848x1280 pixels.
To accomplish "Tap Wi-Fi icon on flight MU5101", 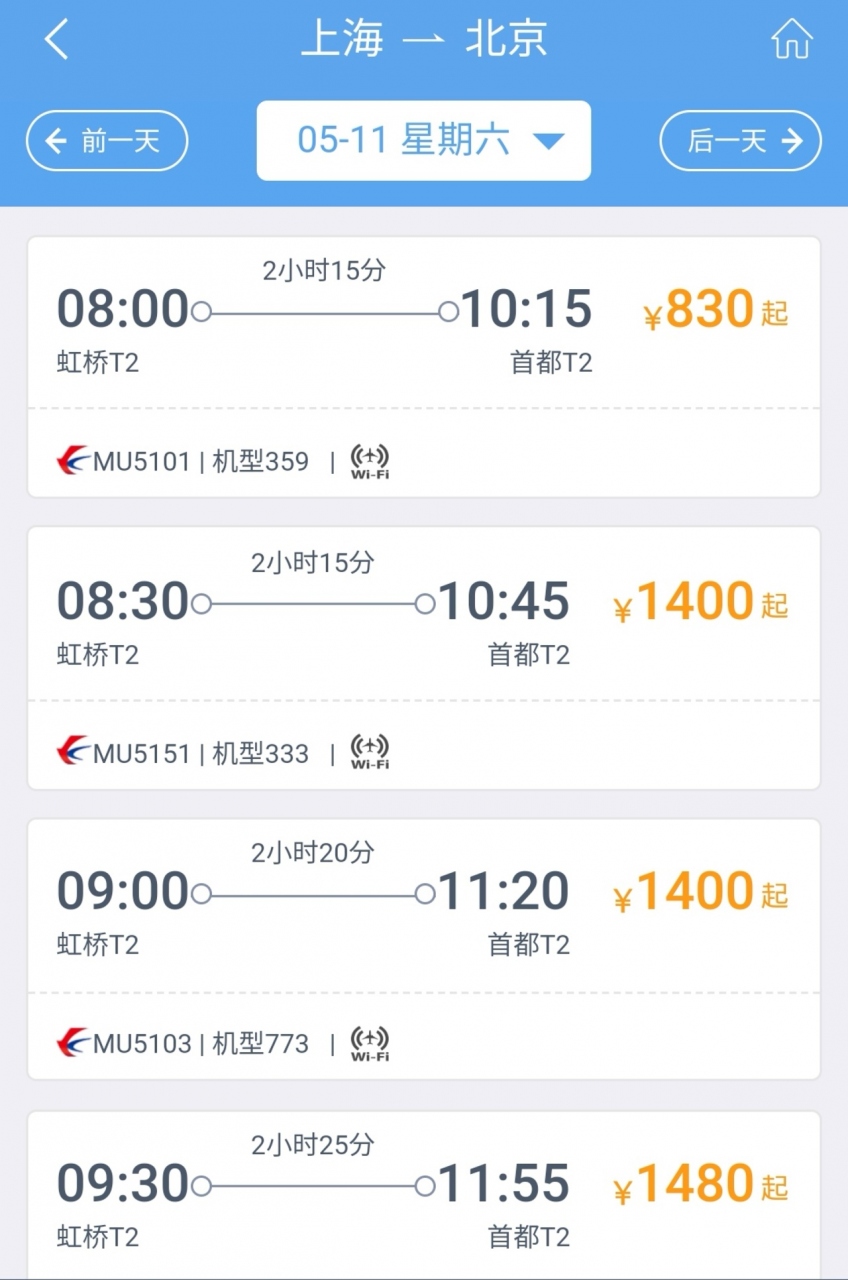I will tap(369, 462).
